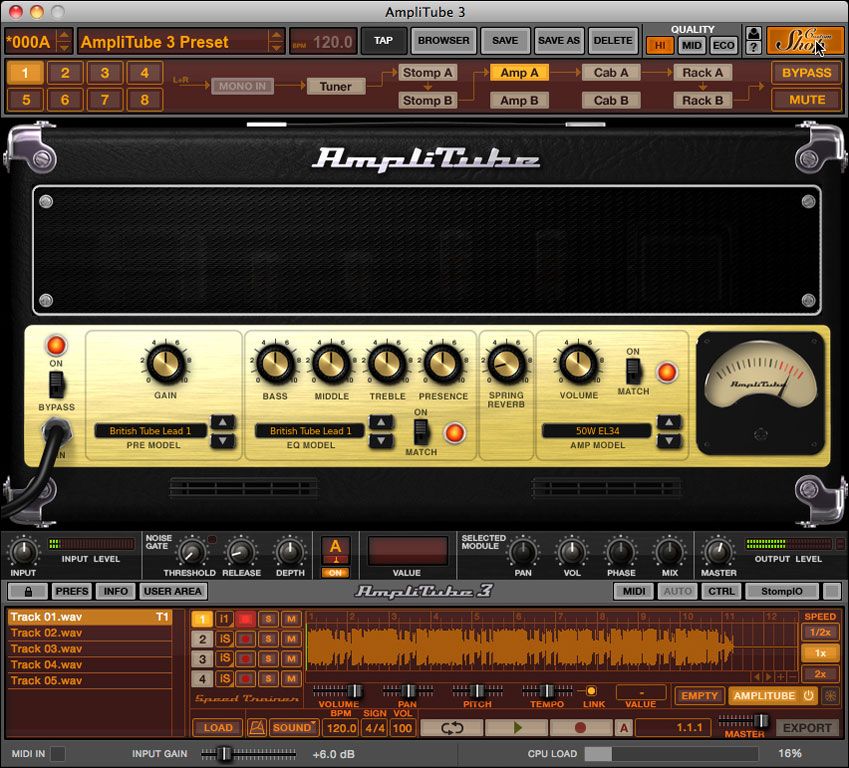Solo speed trainer track 4
This screenshot has height=768, width=849.
point(268,678)
